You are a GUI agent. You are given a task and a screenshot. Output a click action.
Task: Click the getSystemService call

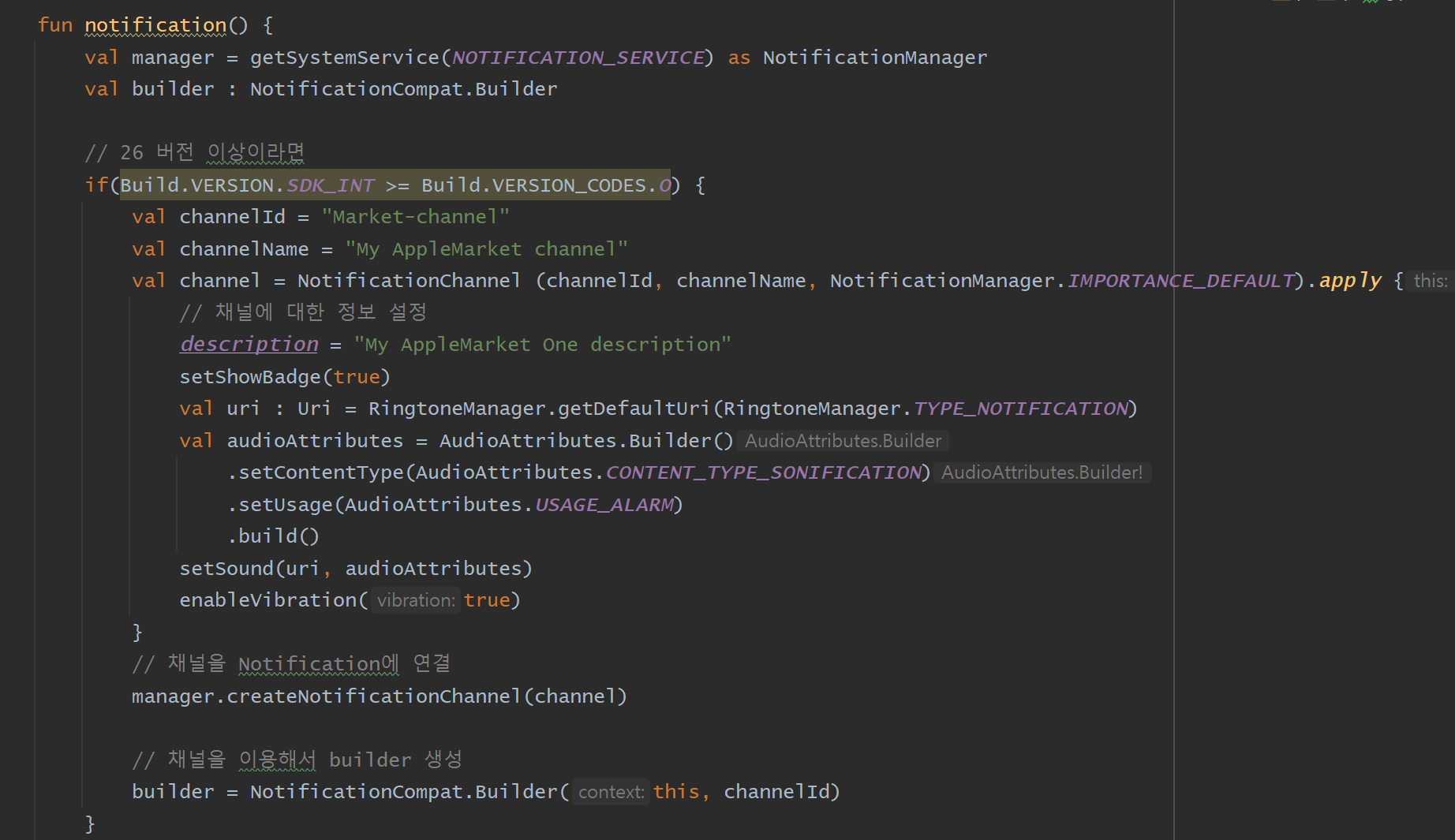345,58
